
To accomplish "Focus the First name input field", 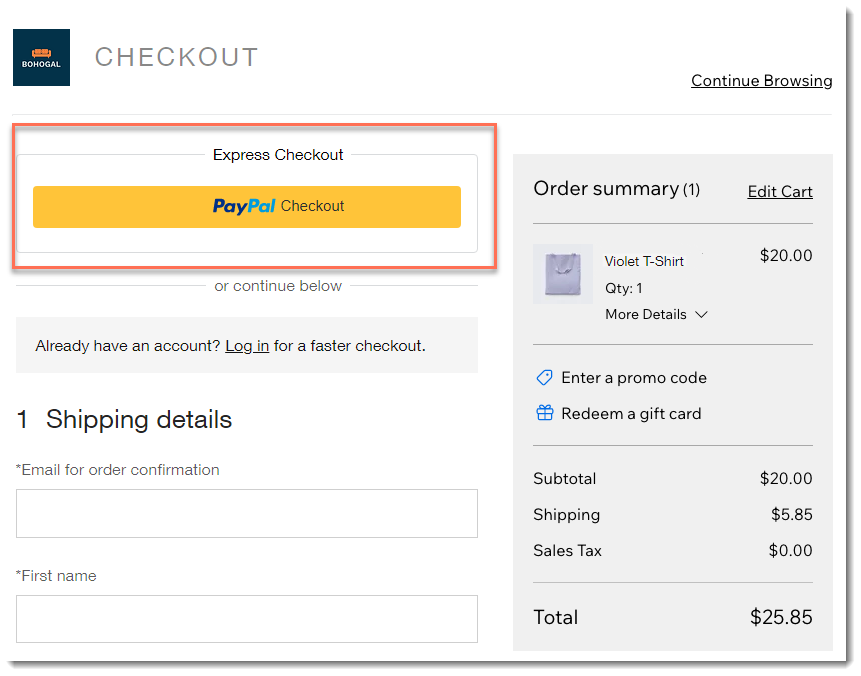I will pos(247,619).
